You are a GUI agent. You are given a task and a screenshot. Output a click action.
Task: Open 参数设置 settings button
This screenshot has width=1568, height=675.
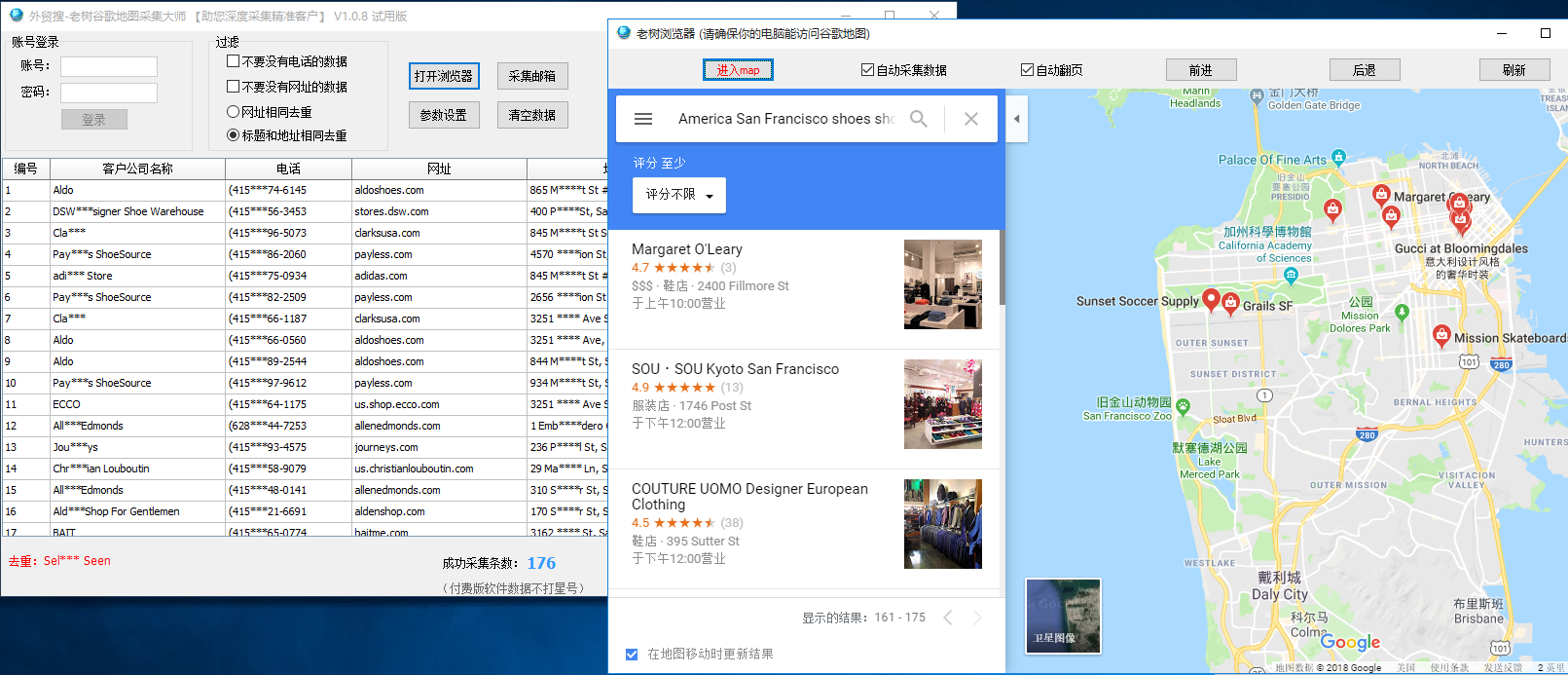pyautogui.click(x=443, y=115)
